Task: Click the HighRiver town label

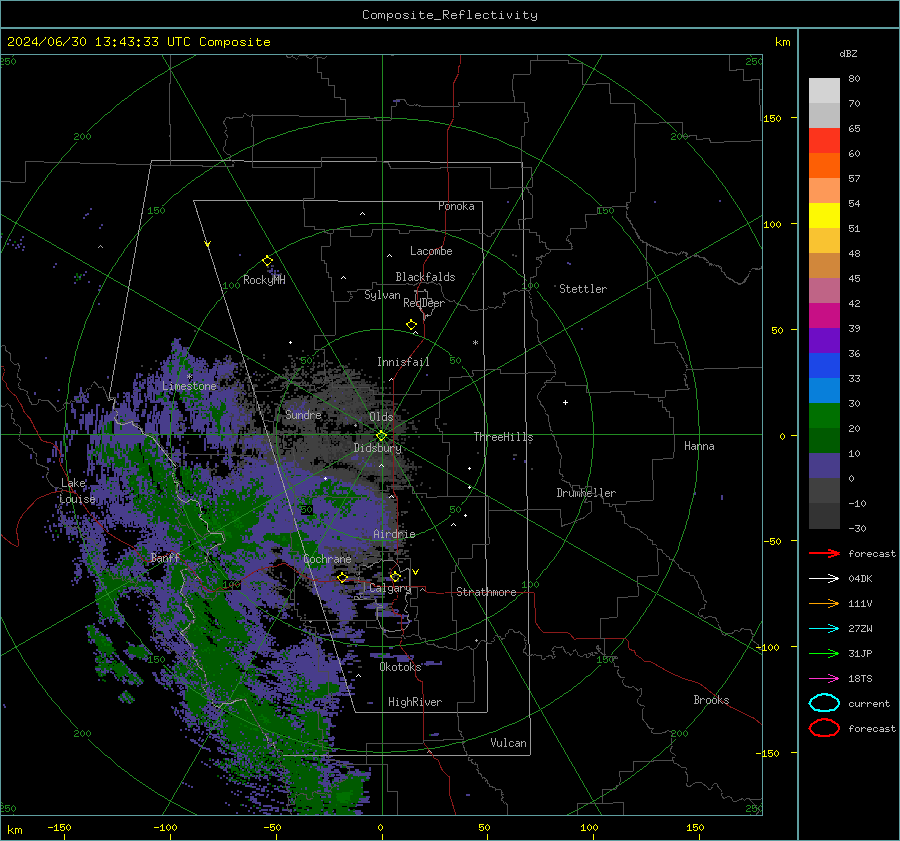Action: tap(415, 702)
